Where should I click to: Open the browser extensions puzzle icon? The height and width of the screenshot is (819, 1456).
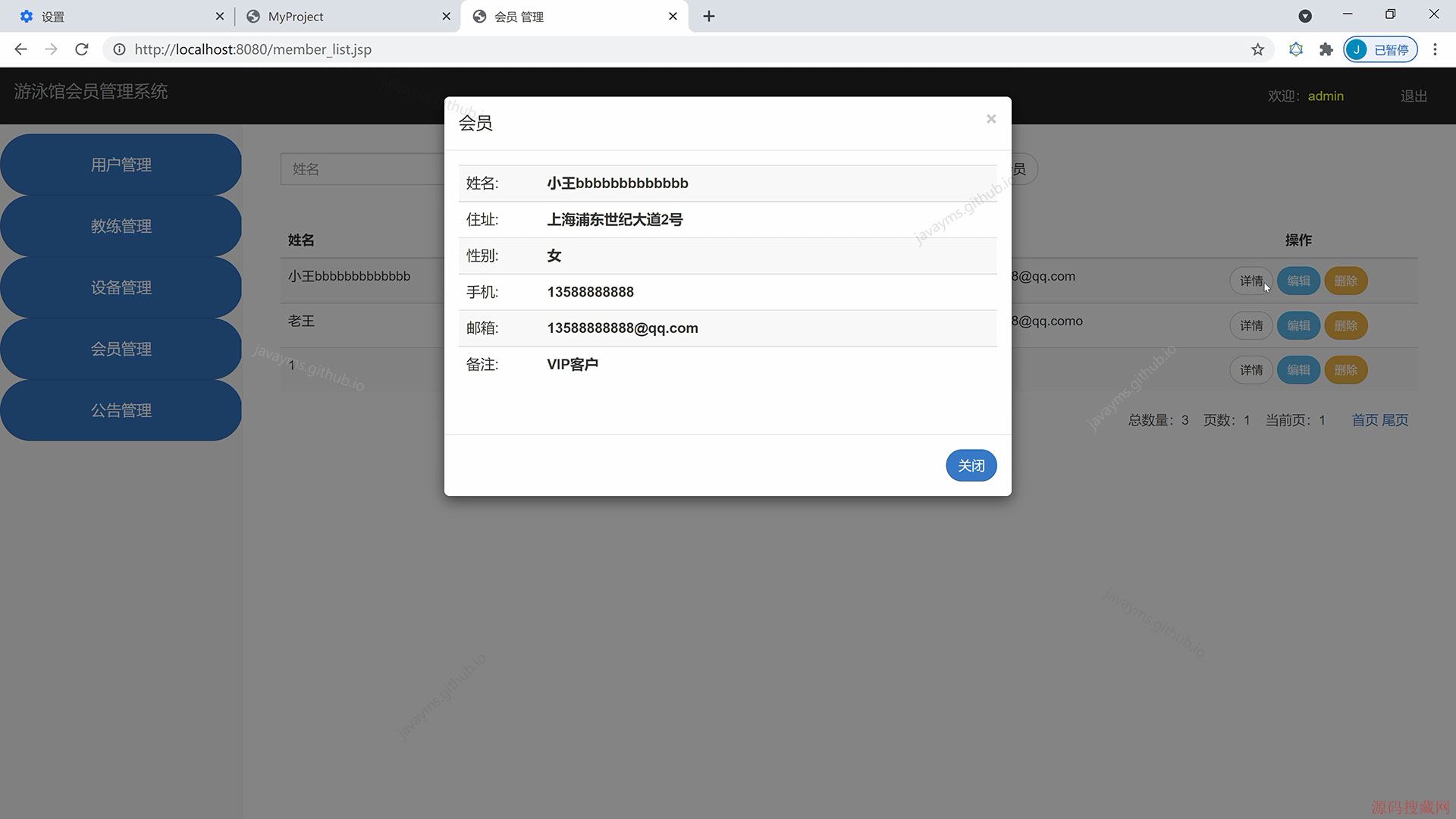pos(1326,50)
